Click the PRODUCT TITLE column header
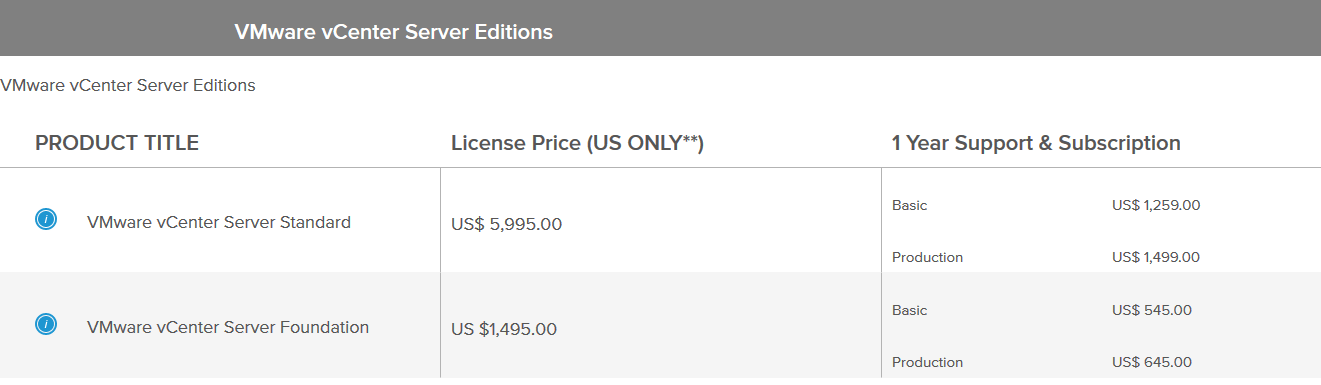Image resolution: width=1321 pixels, height=385 pixels. point(117,143)
